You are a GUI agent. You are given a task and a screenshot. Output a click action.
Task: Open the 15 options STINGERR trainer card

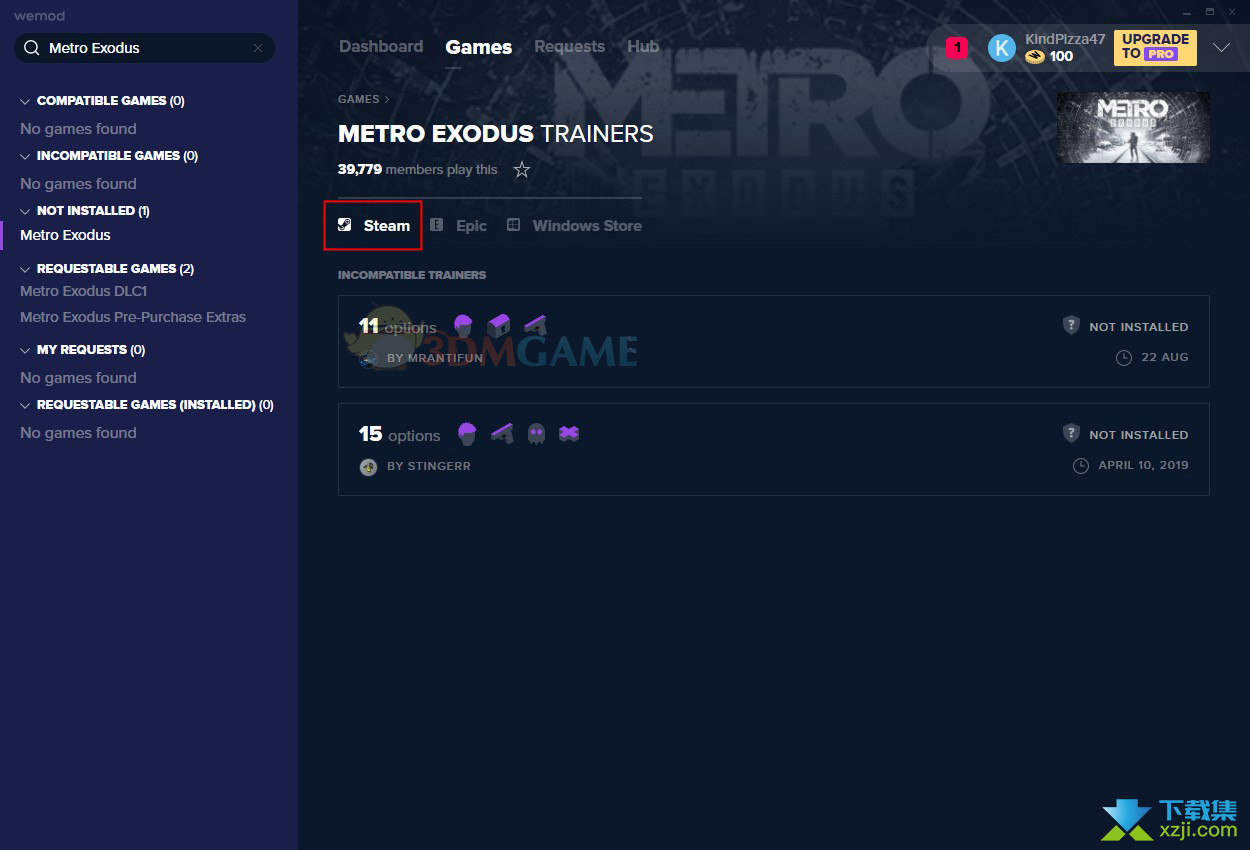(x=774, y=449)
